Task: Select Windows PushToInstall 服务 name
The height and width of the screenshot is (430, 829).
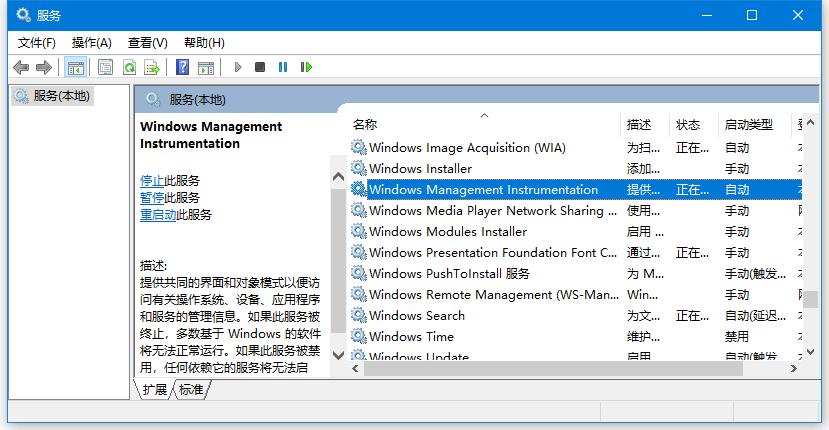Action: point(449,273)
